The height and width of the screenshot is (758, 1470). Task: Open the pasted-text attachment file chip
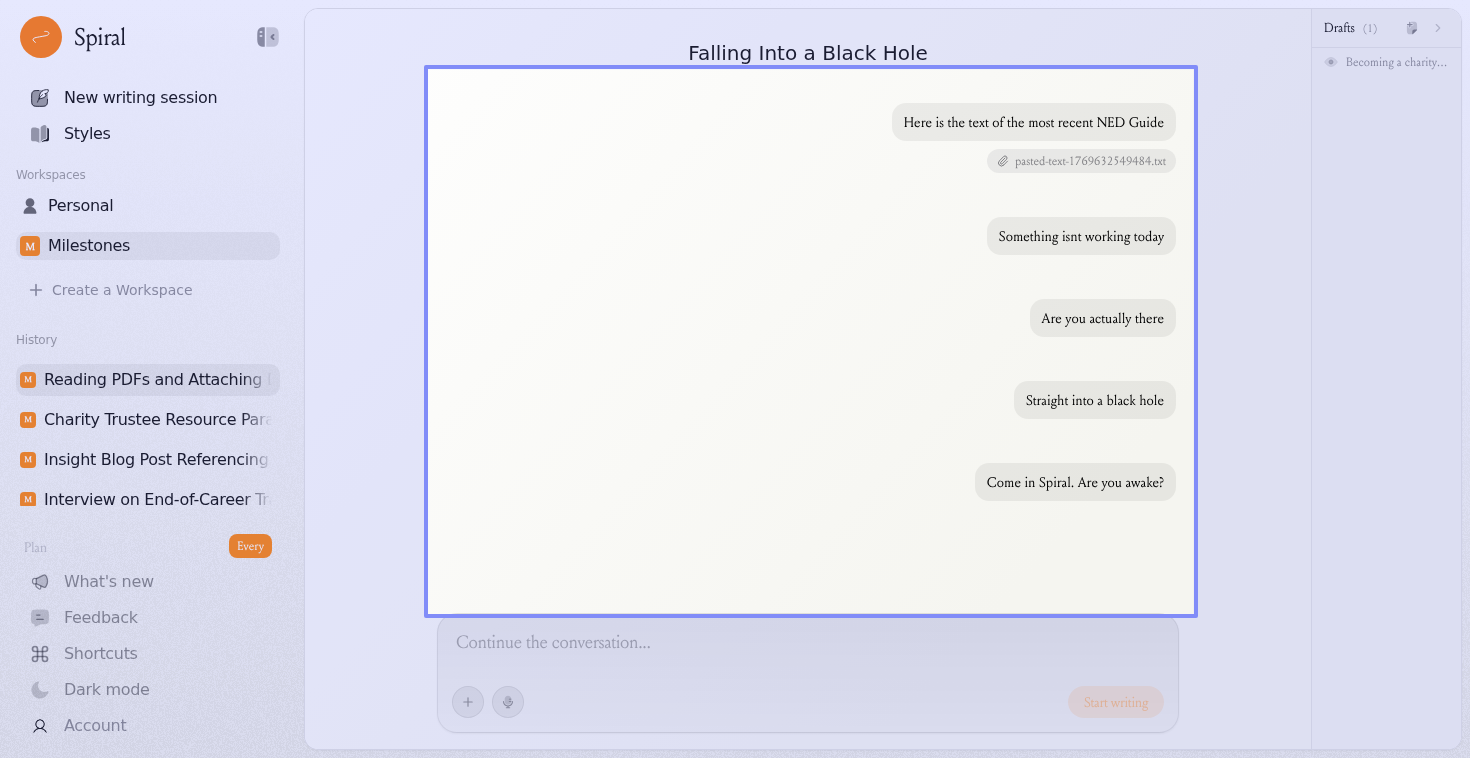pyautogui.click(x=1081, y=161)
